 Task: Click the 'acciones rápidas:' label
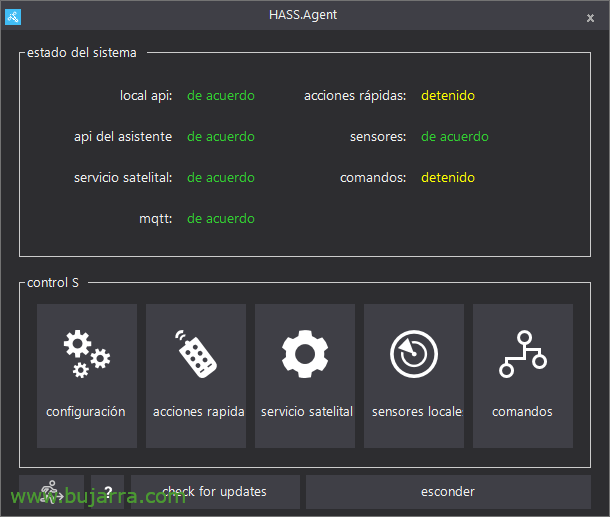pyautogui.click(x=355, y=96)
